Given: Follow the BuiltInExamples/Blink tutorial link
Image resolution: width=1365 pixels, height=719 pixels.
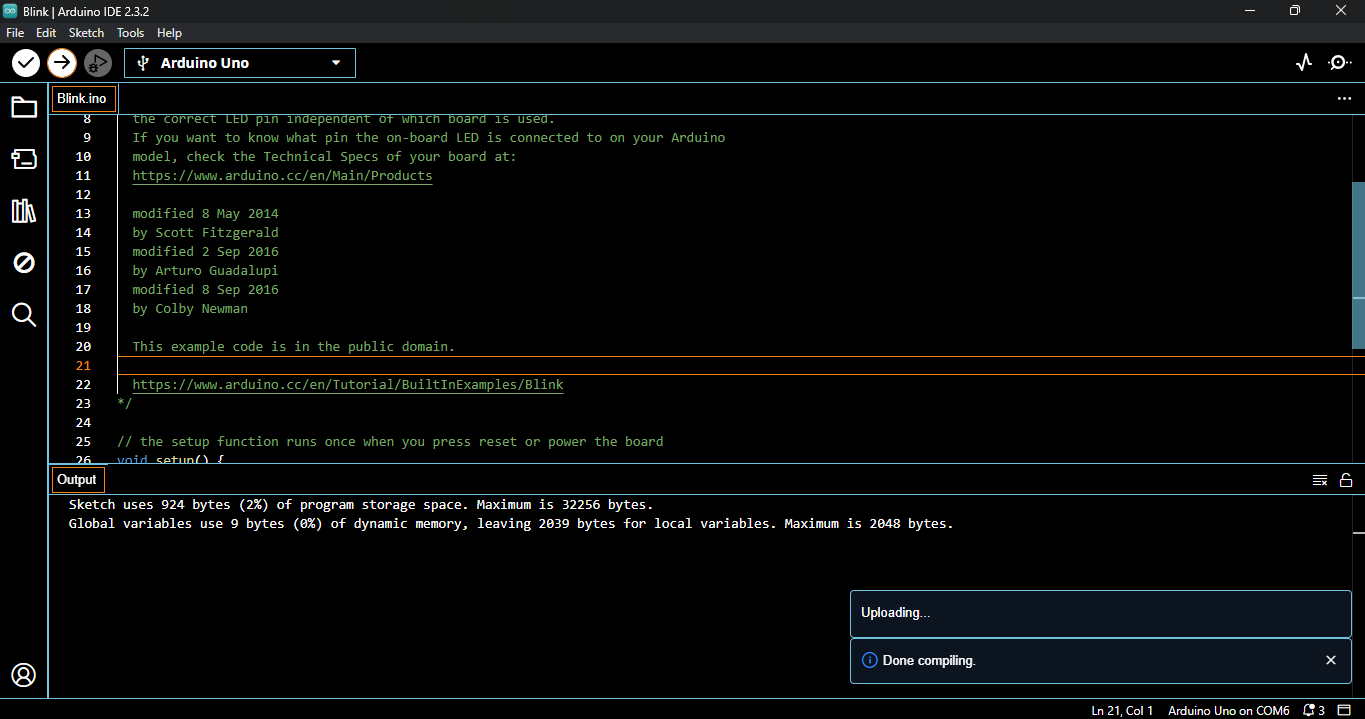Looking at the screenshot, I should click(x=347, y=385).
